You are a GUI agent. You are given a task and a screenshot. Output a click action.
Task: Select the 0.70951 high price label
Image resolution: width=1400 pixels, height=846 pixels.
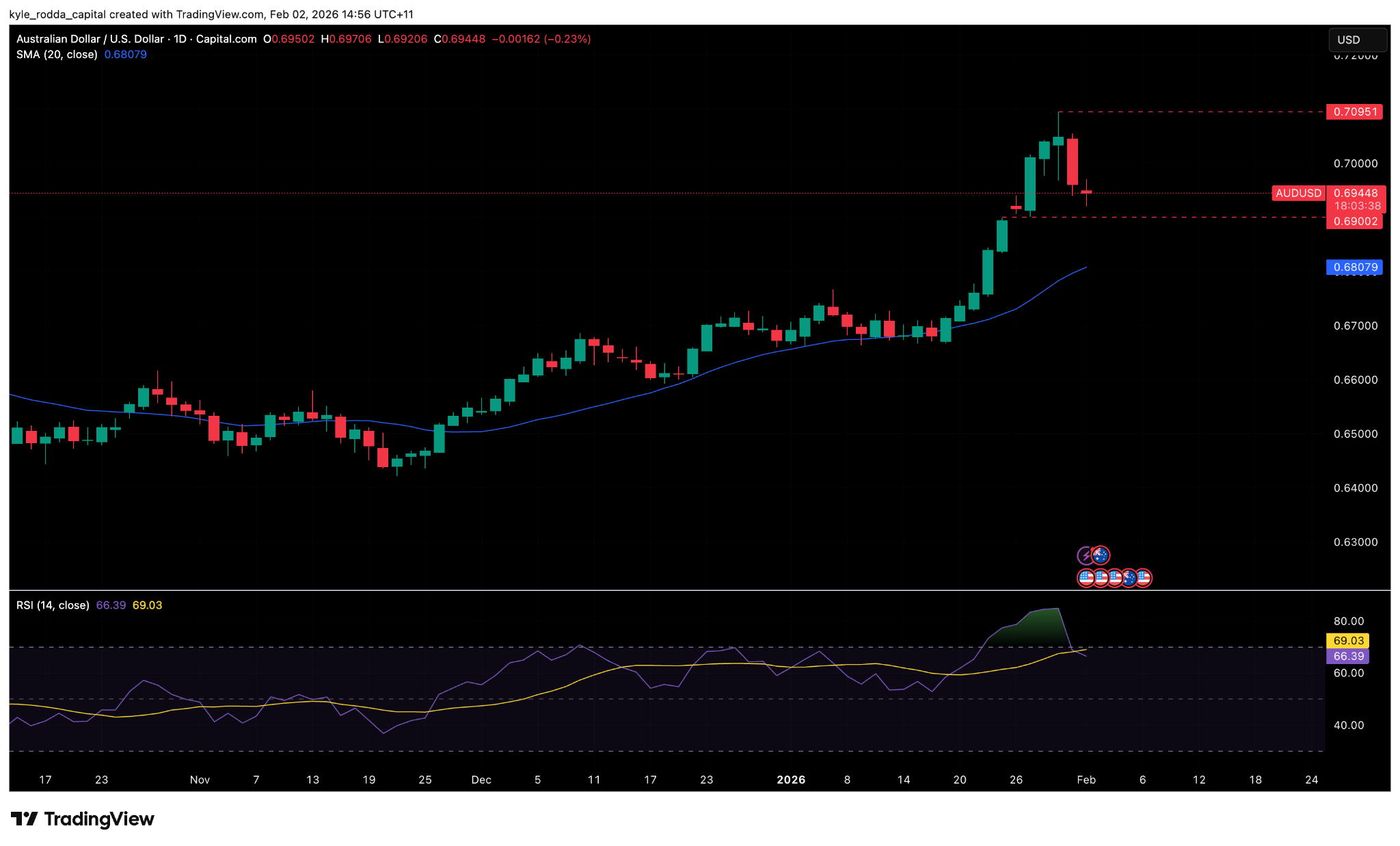[1354, 112]
